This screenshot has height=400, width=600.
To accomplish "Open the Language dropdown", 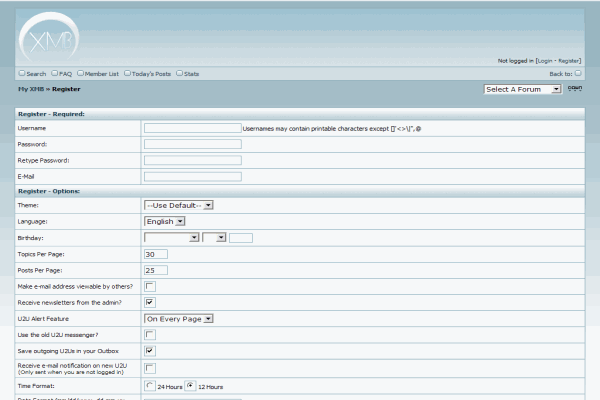I will point(165,222).
